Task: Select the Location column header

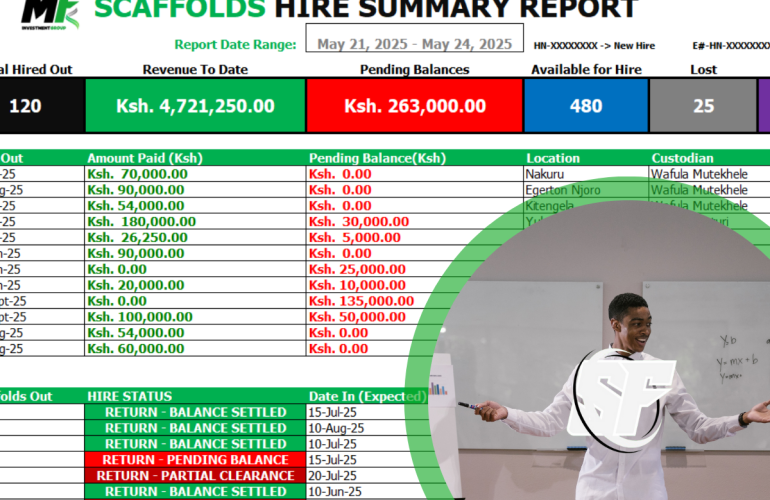Action: (x=552, y=158)
